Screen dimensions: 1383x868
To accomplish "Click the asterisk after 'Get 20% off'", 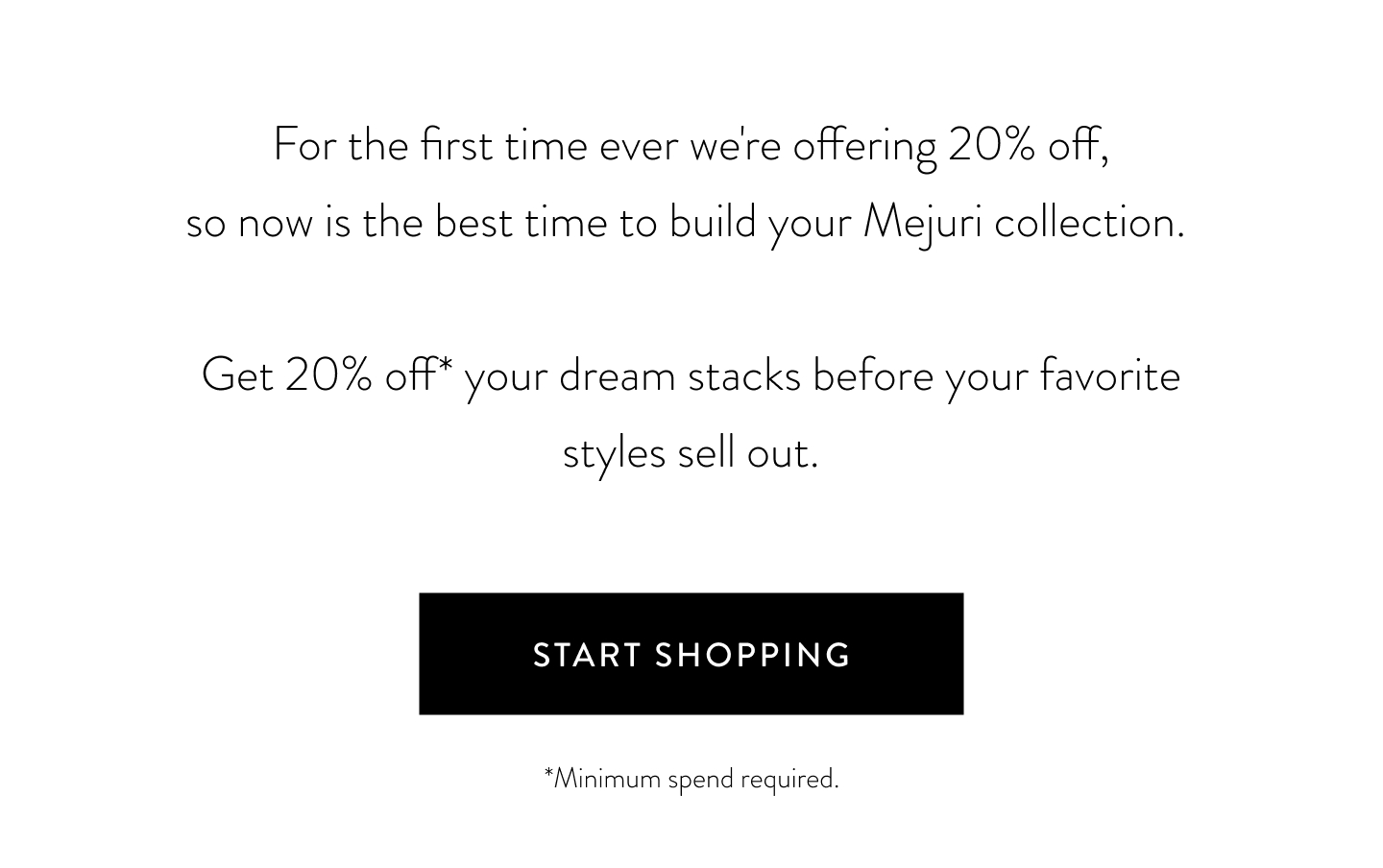I will 446,364.
